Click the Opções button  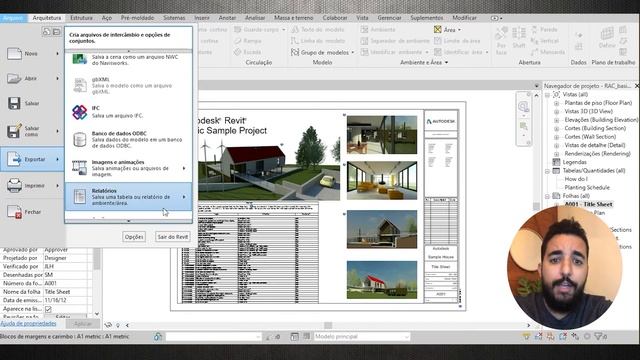(134, 237)
